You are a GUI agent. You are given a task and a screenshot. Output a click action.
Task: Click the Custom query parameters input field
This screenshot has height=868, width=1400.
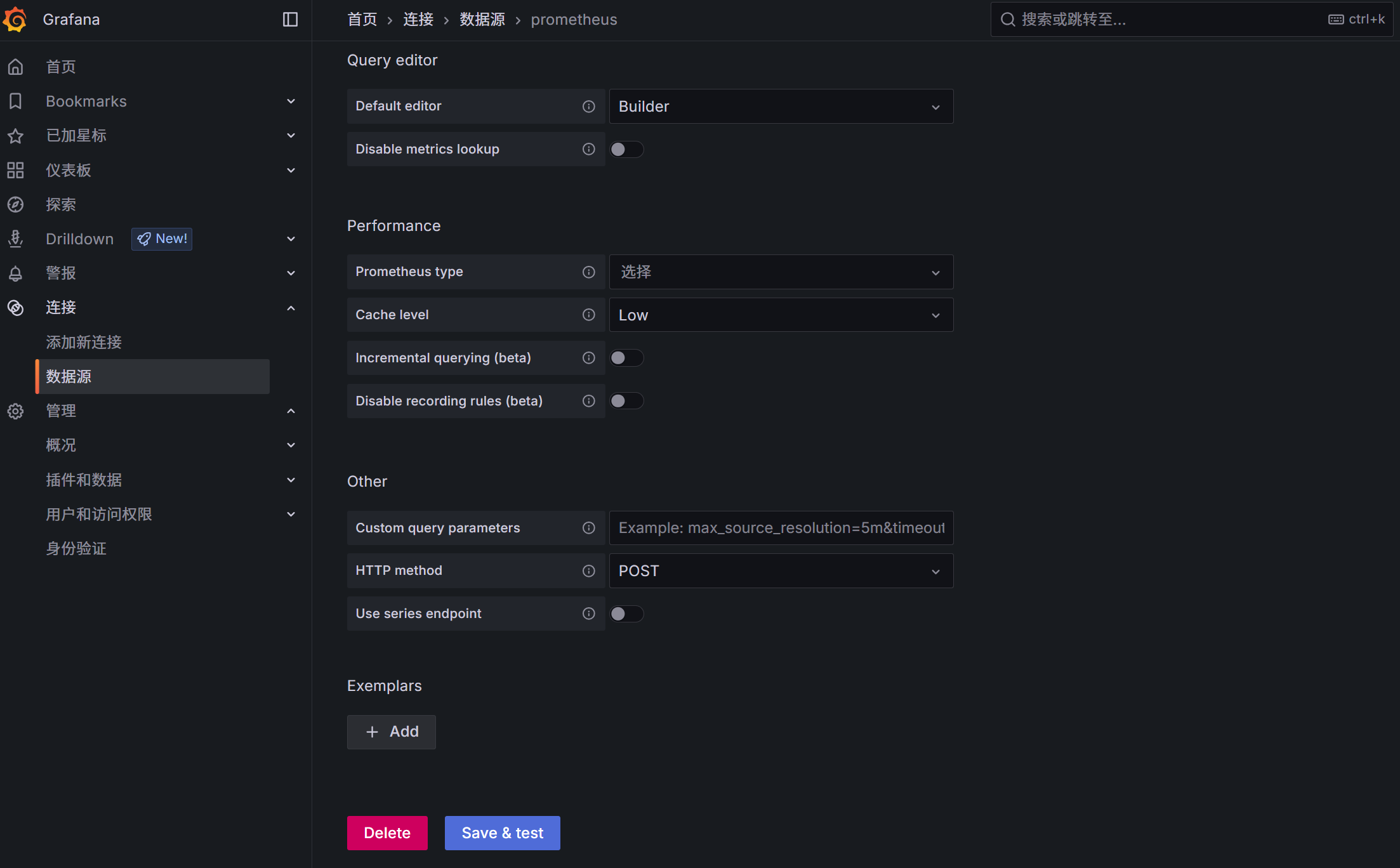(781, 528)
